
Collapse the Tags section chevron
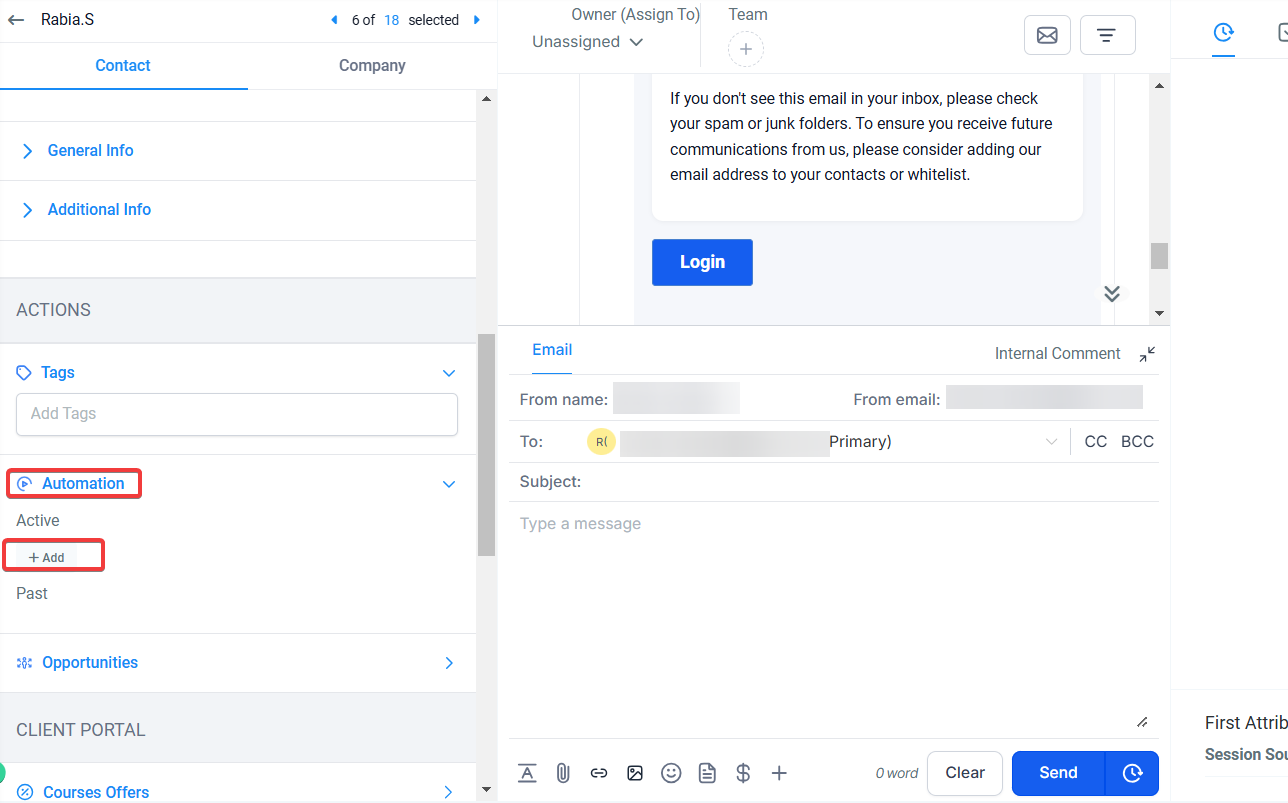tap(449, 373)
